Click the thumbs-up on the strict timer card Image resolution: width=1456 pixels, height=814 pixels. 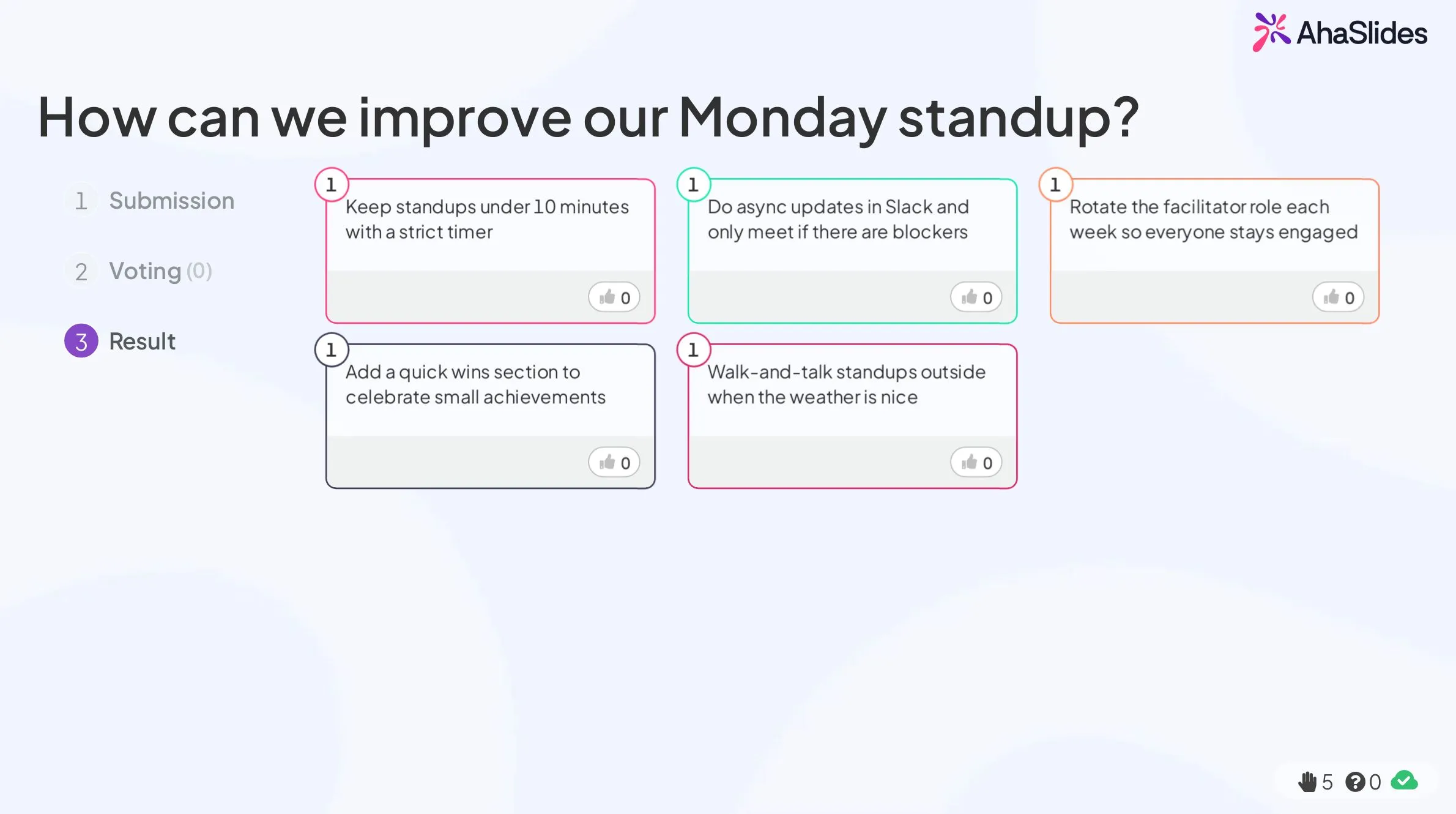pyautogui.click(x=614, y=297)
